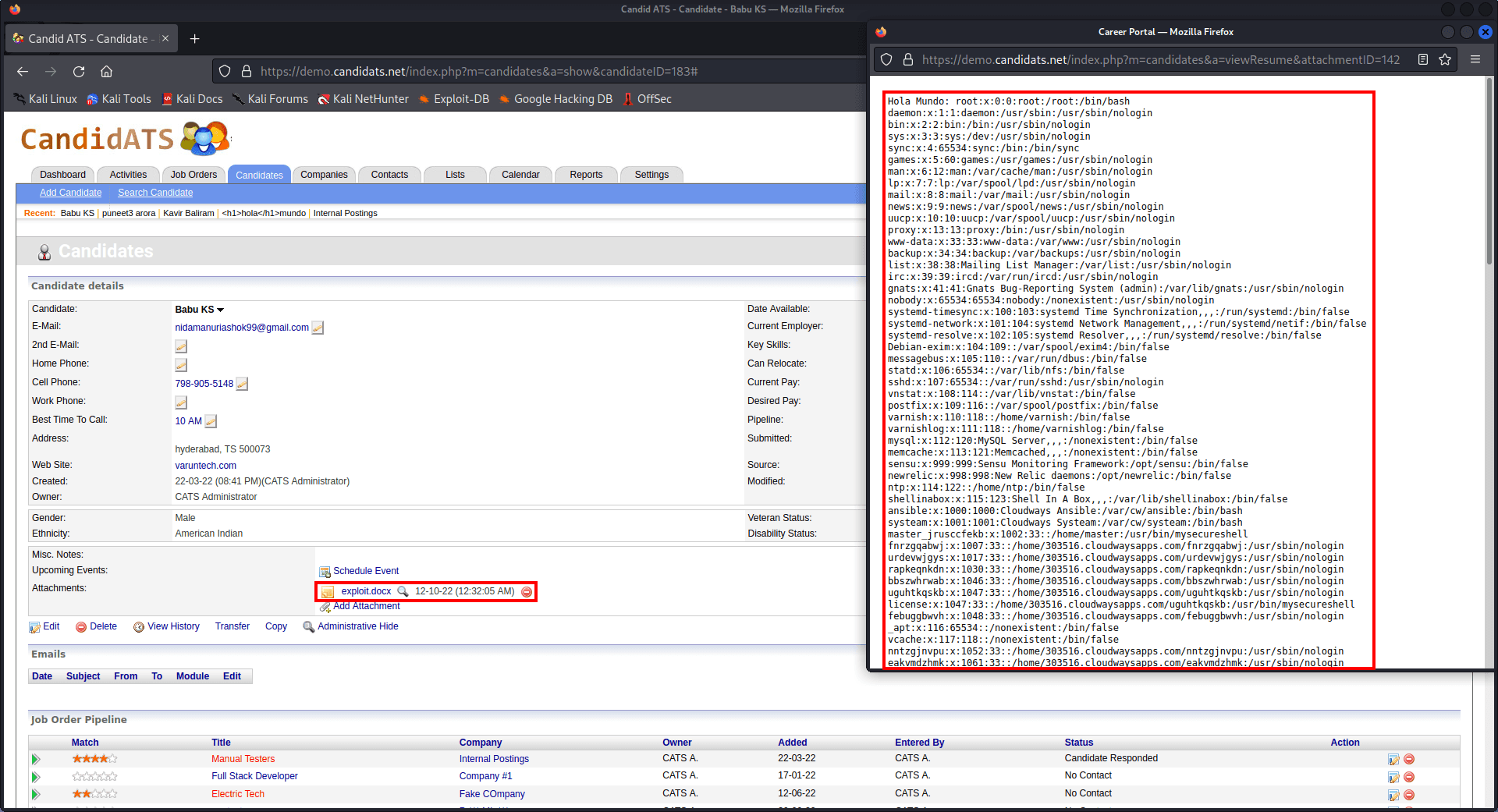
Task: Open the Exploit-DB bookmark
Action: pyautogui.click(x=454, y=99)
